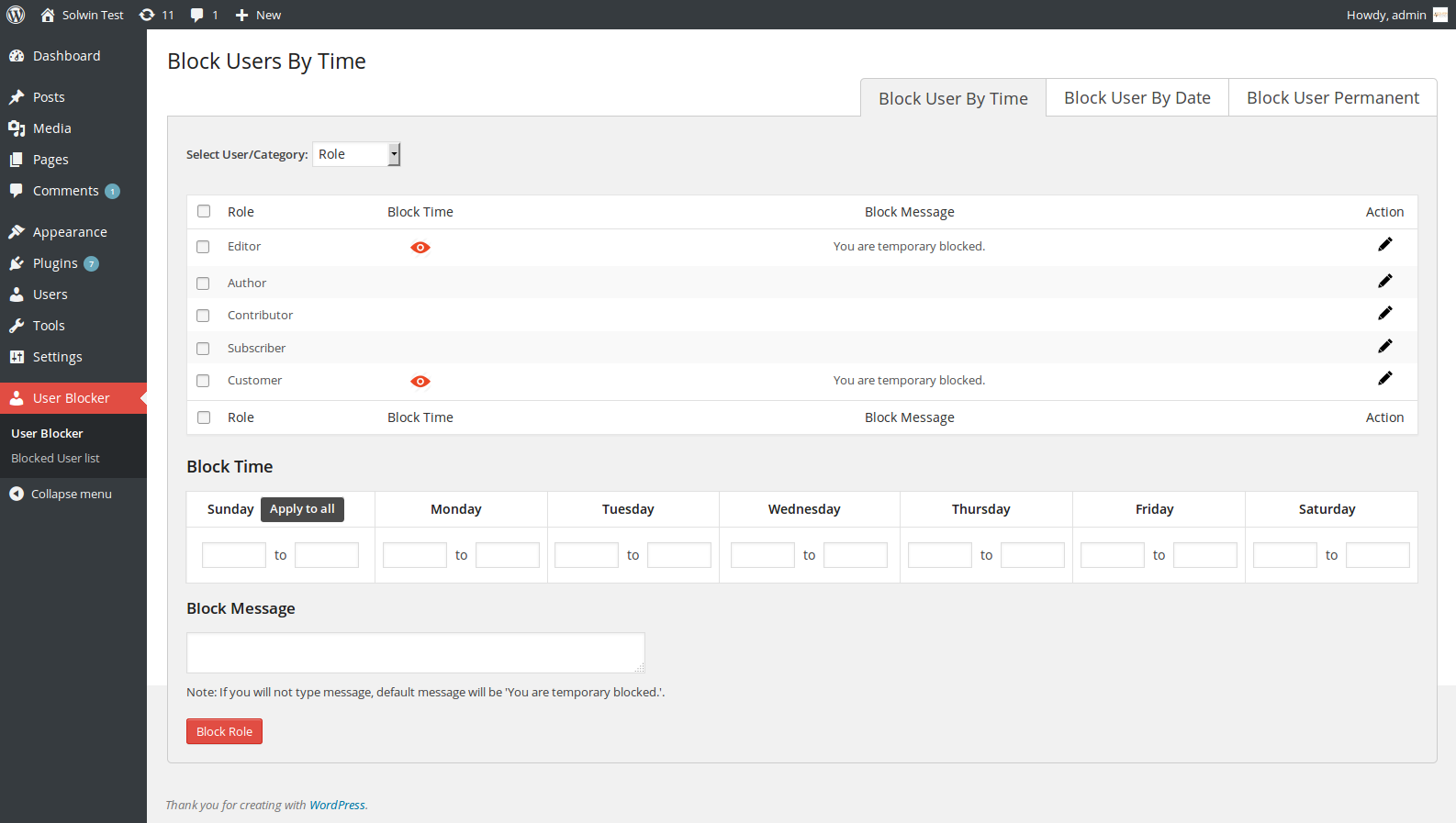The width and height of the screenshot is (1456, 823).
Task: Click the User Blocker menu icon
Action: click(17, 398)
